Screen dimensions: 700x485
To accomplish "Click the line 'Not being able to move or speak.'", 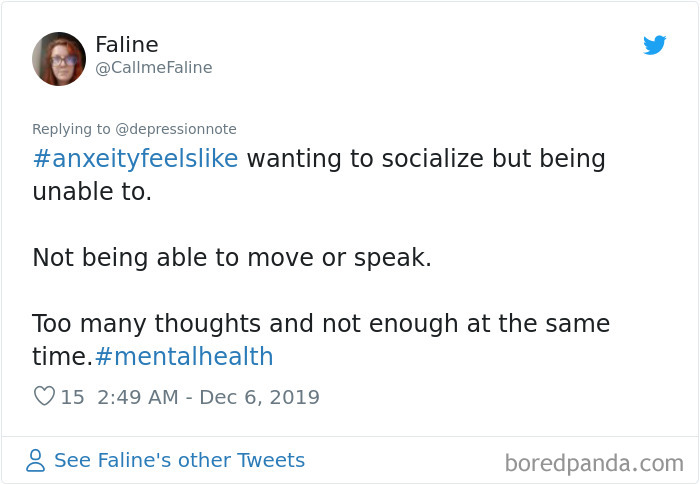I will [232, 257].
